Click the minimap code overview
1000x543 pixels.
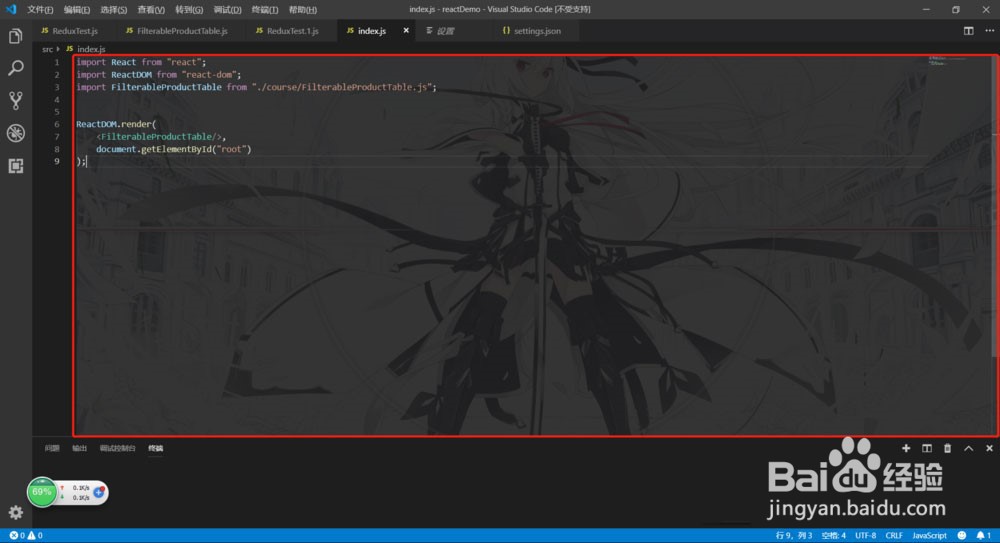947,61
